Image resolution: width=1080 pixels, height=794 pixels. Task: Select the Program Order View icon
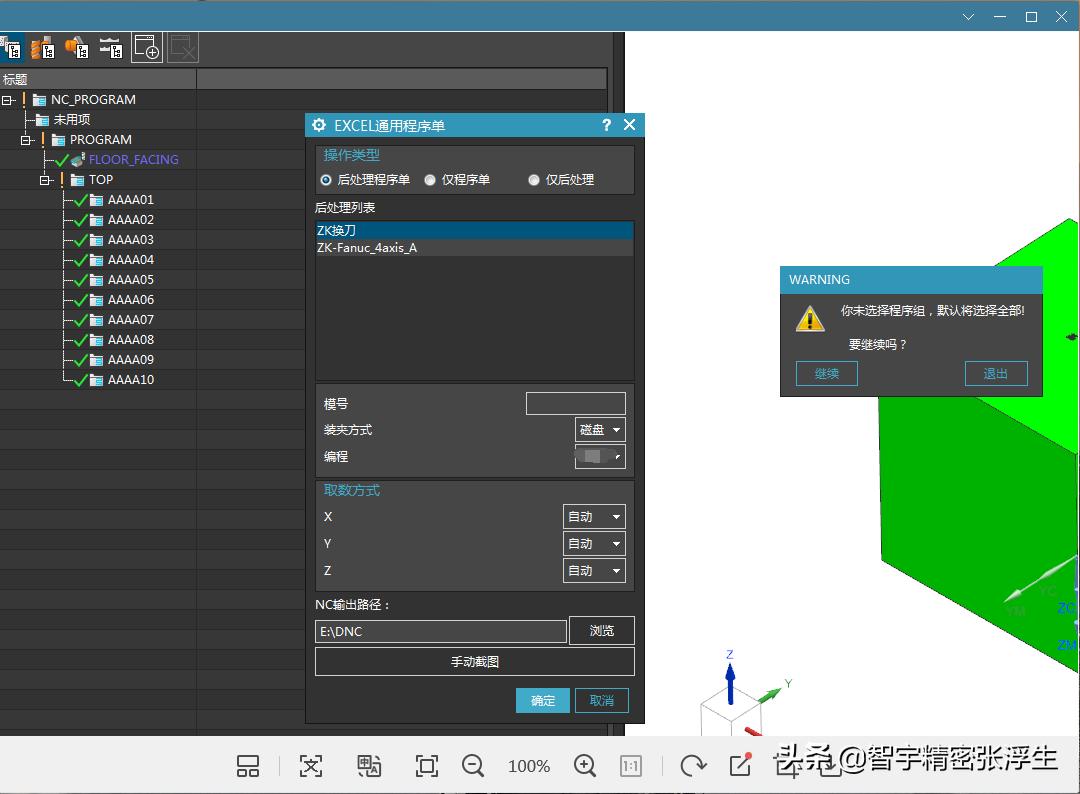point(12,47)
